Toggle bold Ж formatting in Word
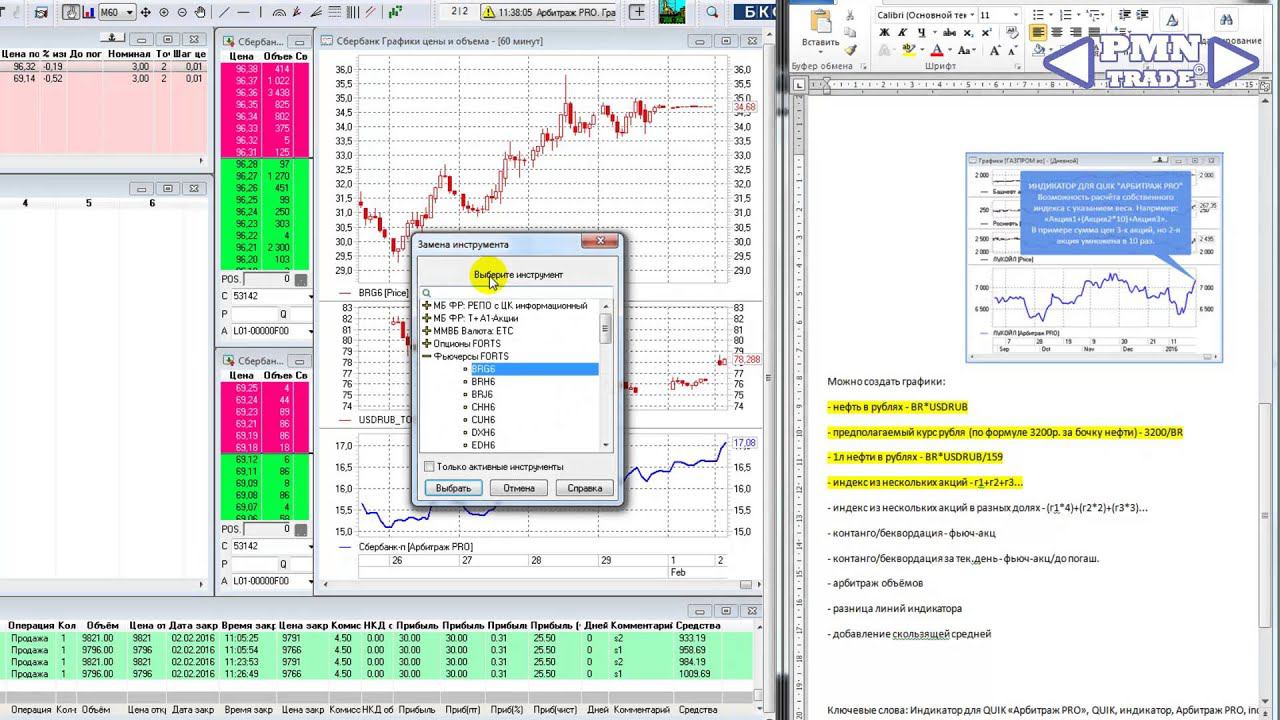The image size is (1280, 720). [885, 33]
